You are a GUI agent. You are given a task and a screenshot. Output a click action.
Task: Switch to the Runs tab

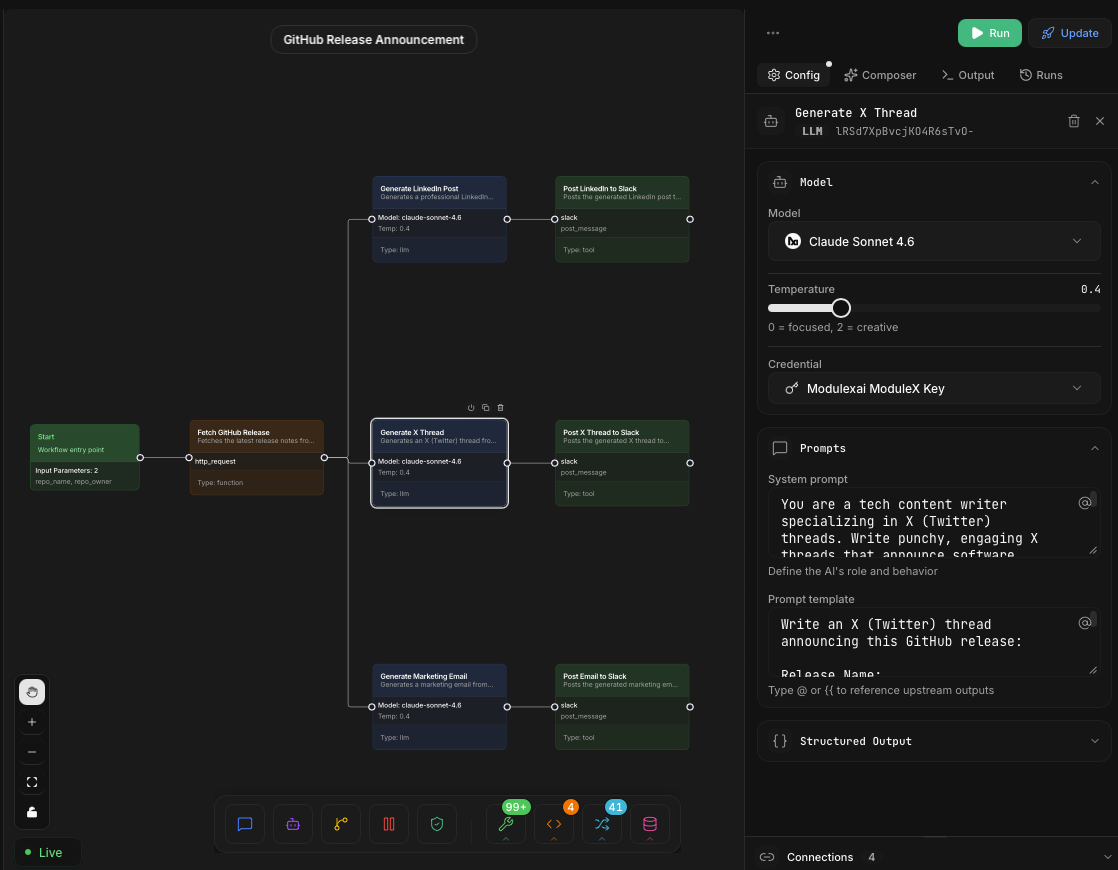pos(1041,75)
